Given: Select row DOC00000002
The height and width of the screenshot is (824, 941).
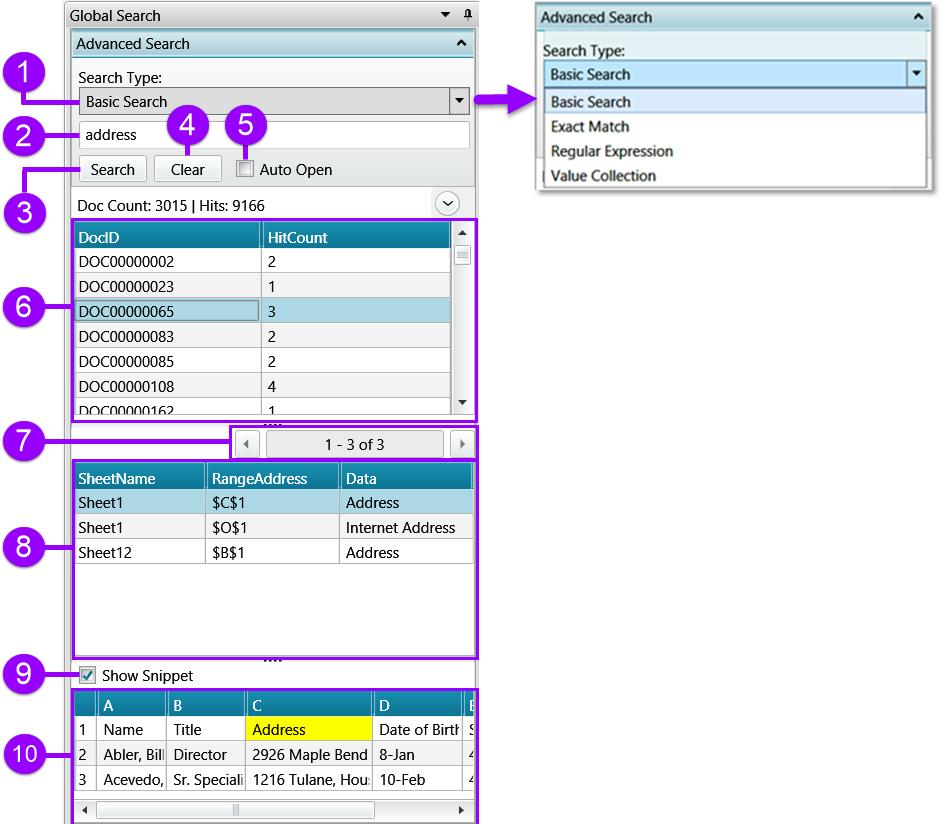Looking at the screenshot, I should (262, 262).
